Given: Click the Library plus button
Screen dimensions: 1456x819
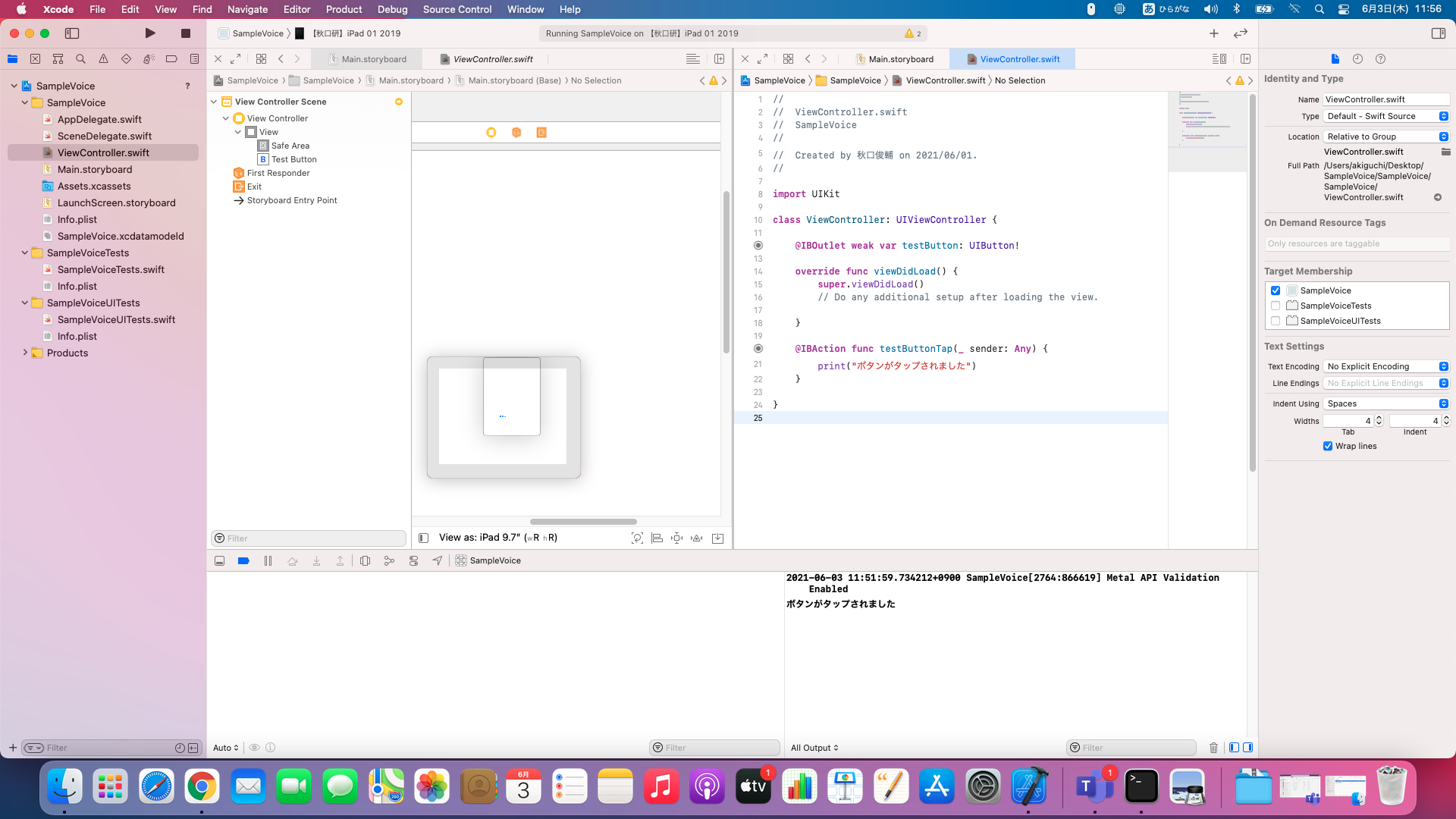Looking at the screenshot, I should 1213,33.
